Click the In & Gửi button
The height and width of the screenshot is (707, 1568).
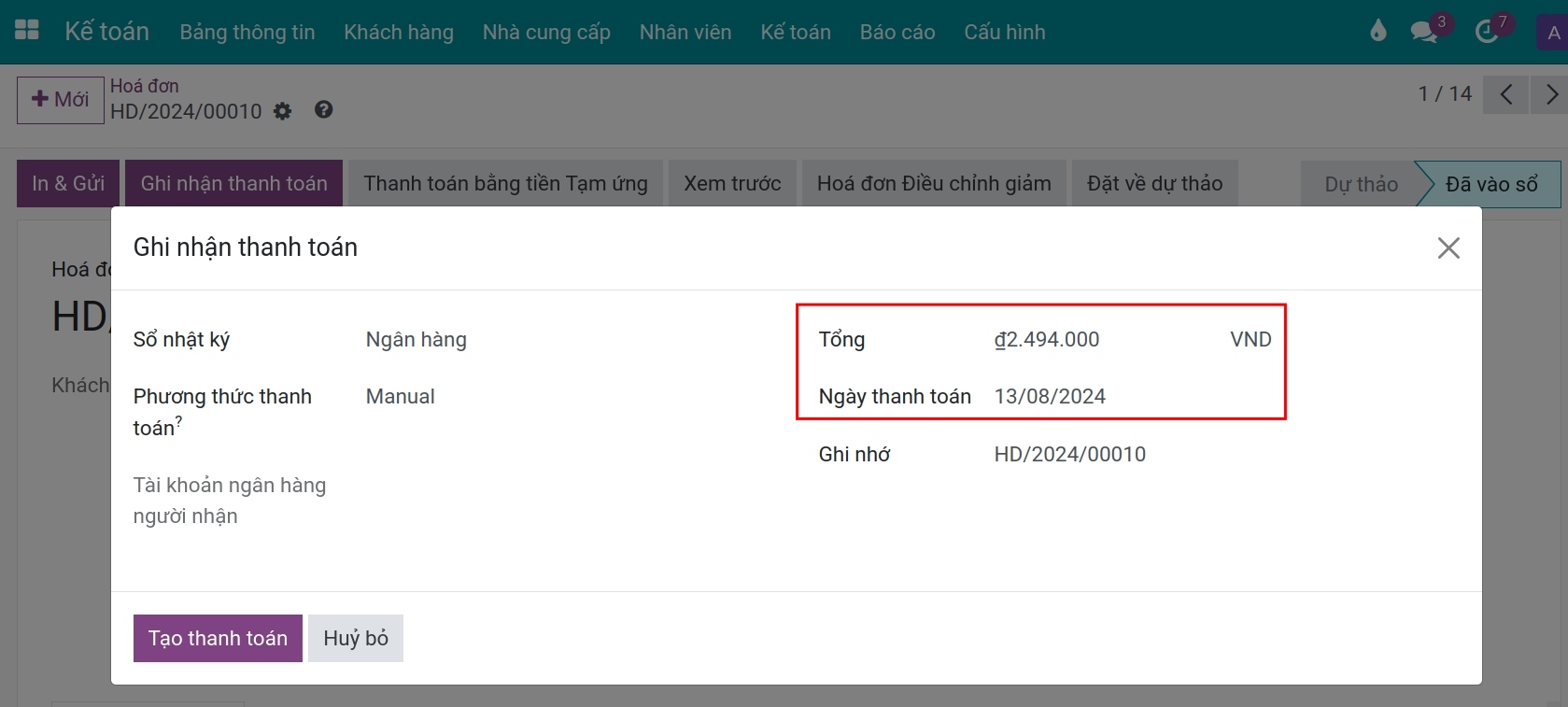point(68,183)
